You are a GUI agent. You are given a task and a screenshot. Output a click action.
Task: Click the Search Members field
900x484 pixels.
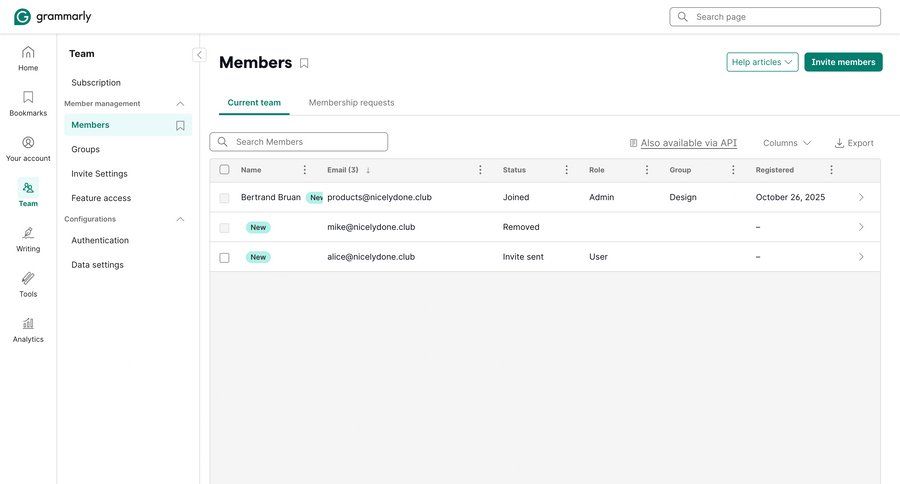tap(298, 142)
